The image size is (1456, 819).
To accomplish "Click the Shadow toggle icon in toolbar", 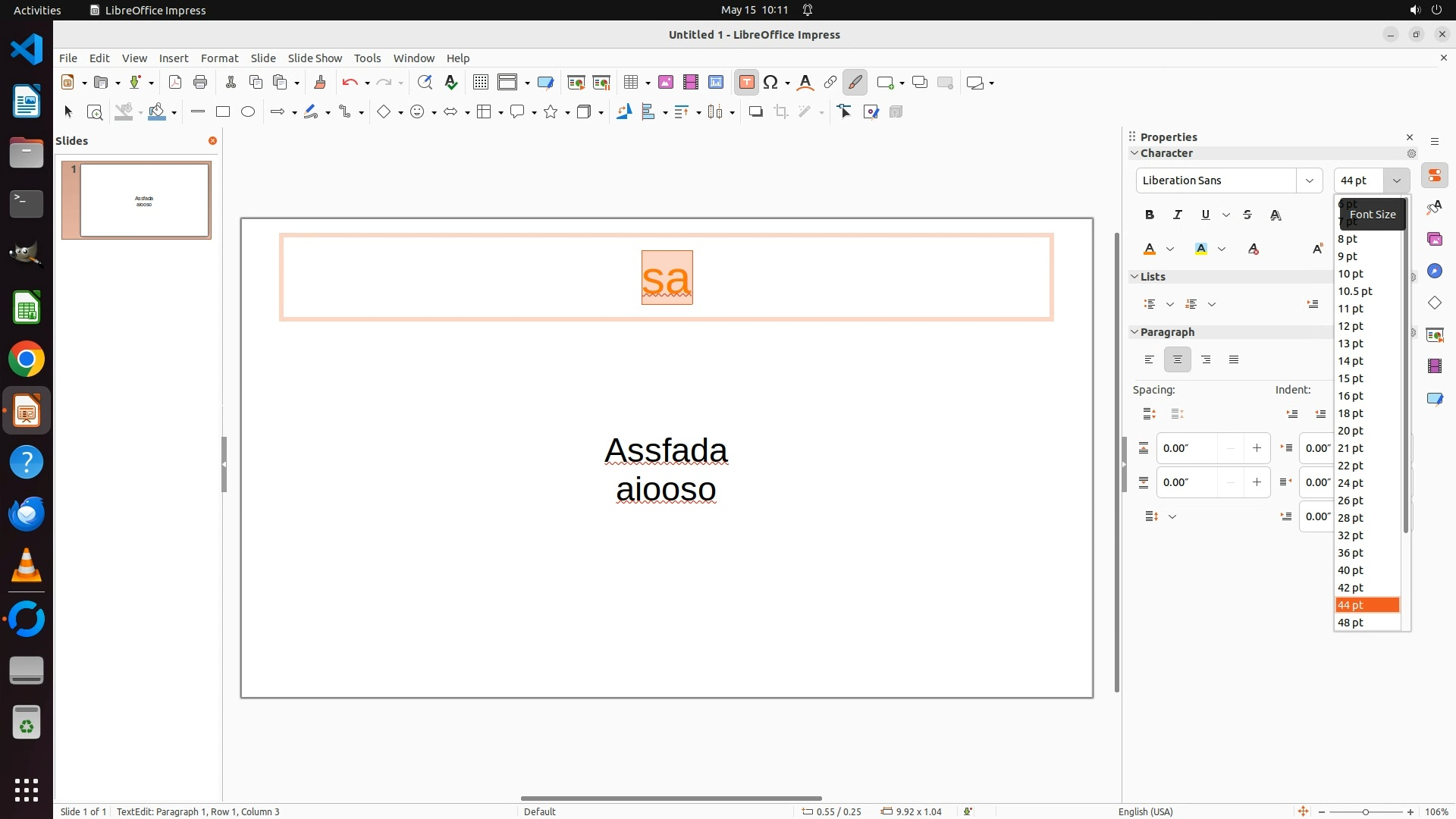I will [755, 112].
